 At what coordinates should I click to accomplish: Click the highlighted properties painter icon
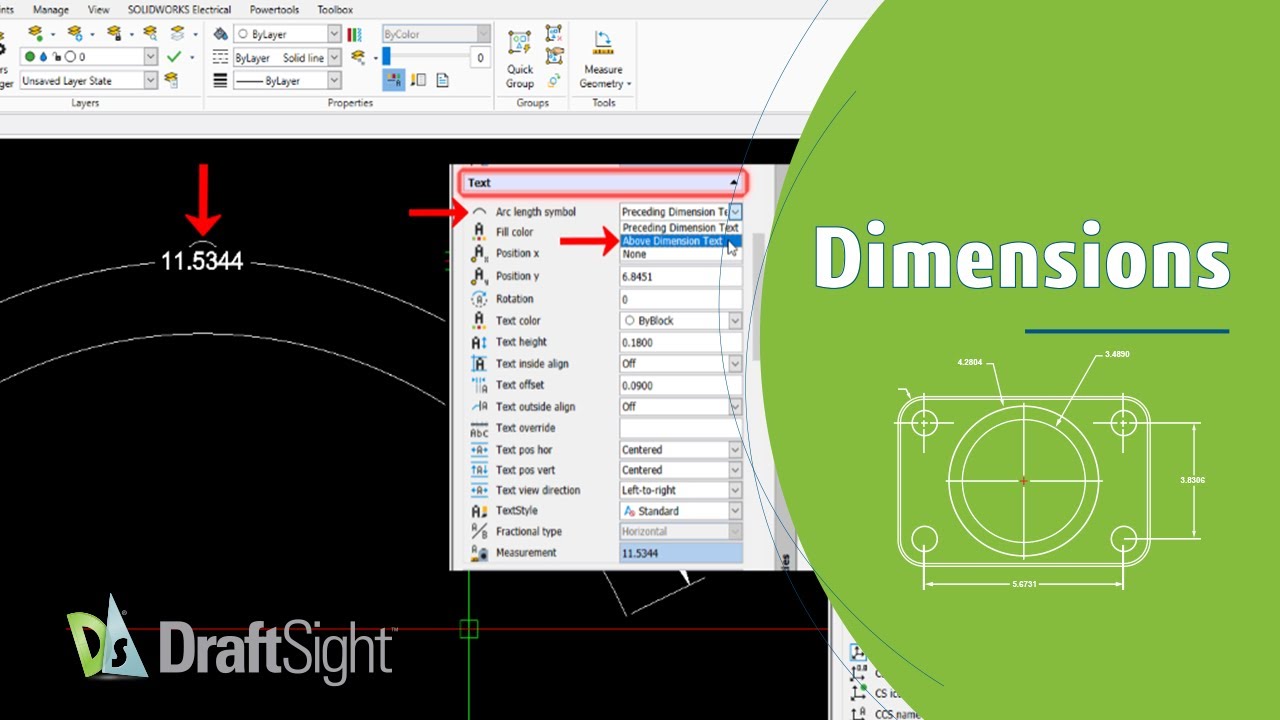pyautogui.click(x=394, y=81)
